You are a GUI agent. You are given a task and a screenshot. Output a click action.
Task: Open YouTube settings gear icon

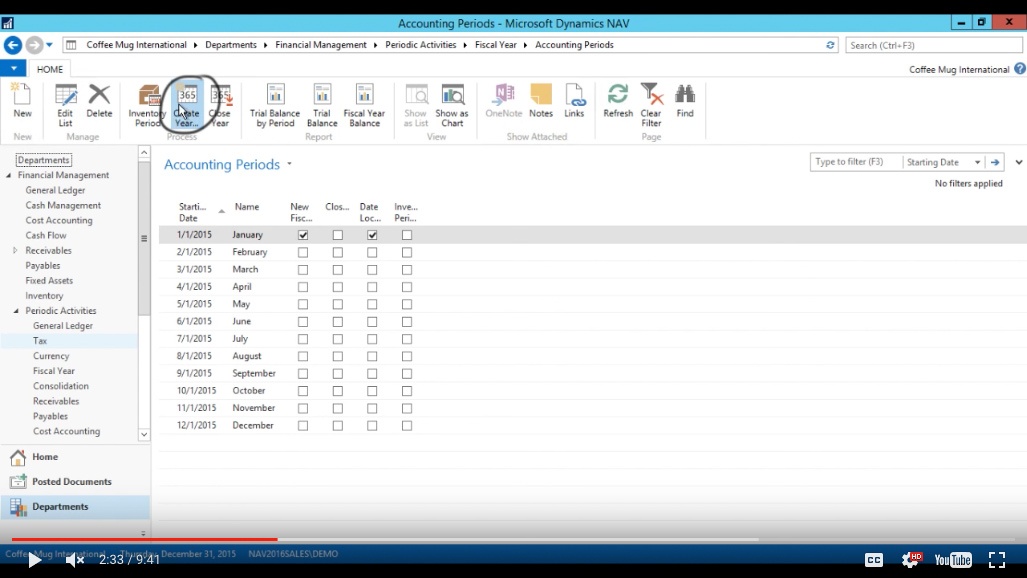coord(911,559)
